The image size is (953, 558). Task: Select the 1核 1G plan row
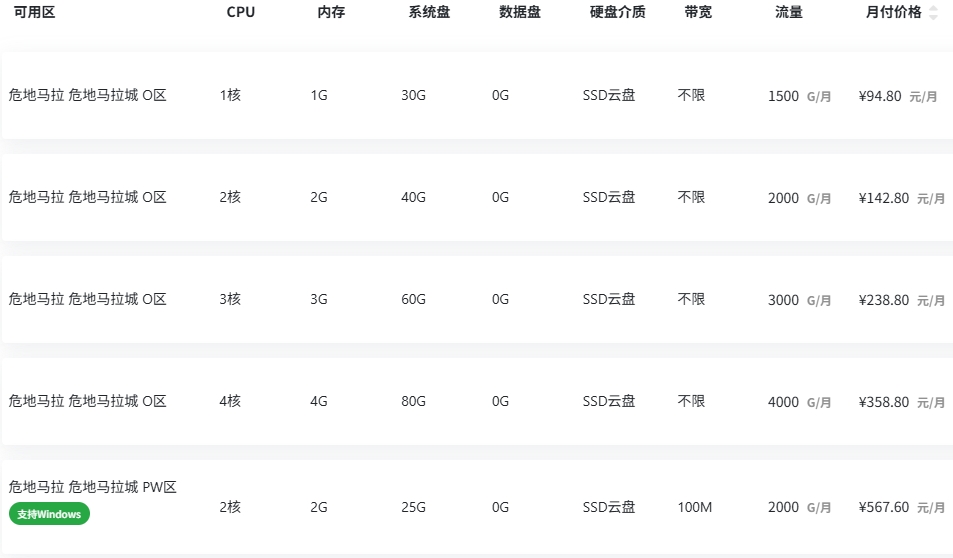[x=477, y=95]
